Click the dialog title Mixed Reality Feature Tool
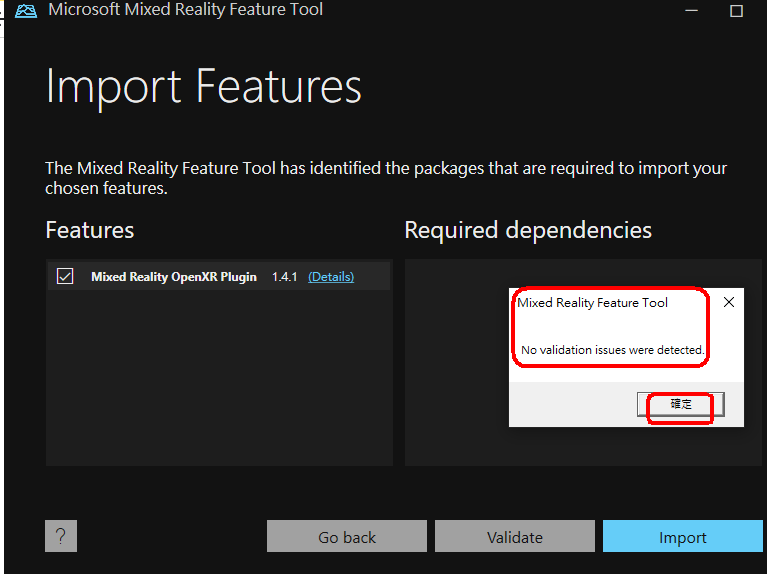This screenshot has height=574, width=767. pyautogui.click(x=592, y=303)
